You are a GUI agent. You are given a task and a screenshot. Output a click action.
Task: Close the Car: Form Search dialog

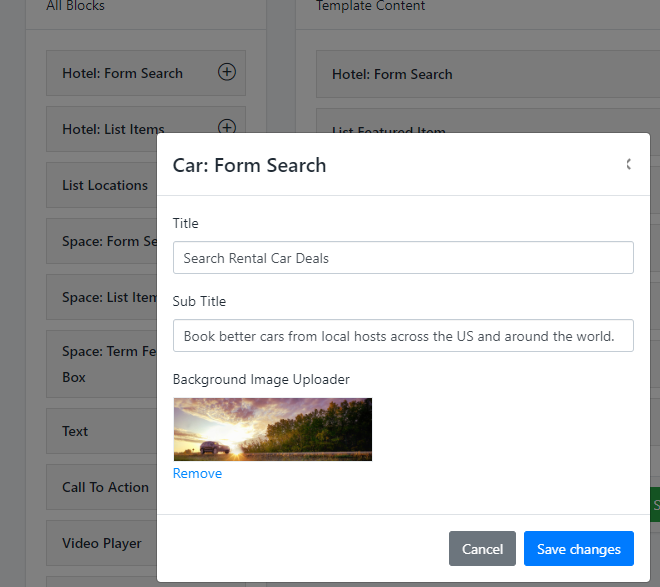[628, 164]
